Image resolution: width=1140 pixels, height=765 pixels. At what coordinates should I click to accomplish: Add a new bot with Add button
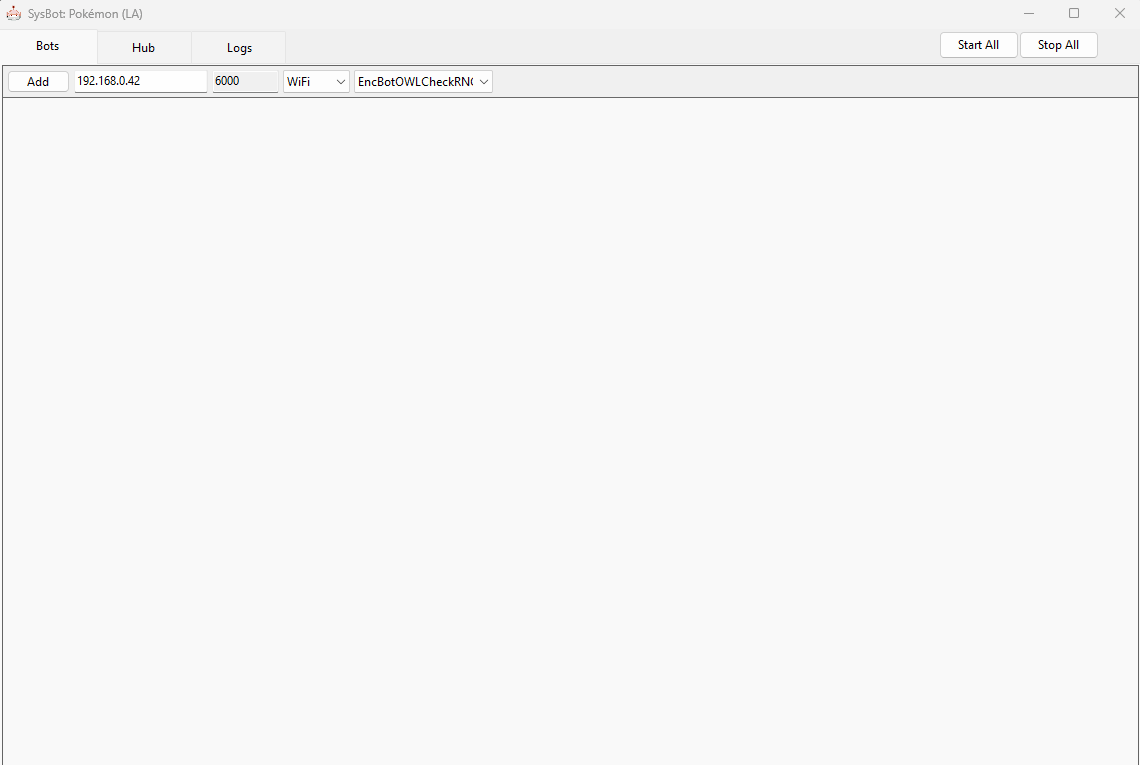tap(38, 81)
